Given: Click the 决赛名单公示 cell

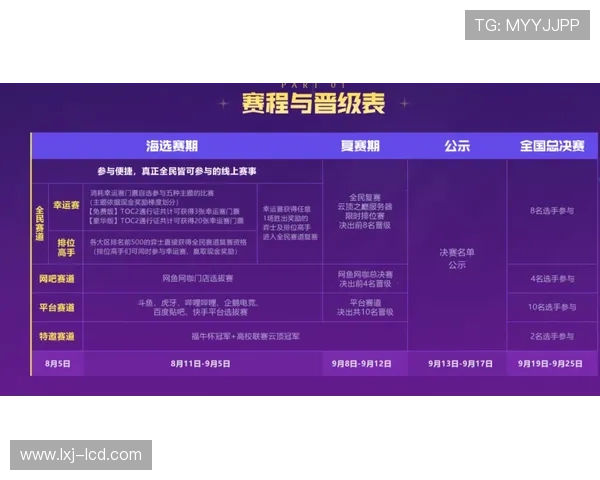Looking at the screenshot, I should pyautogui.click(x=457, y=258).
